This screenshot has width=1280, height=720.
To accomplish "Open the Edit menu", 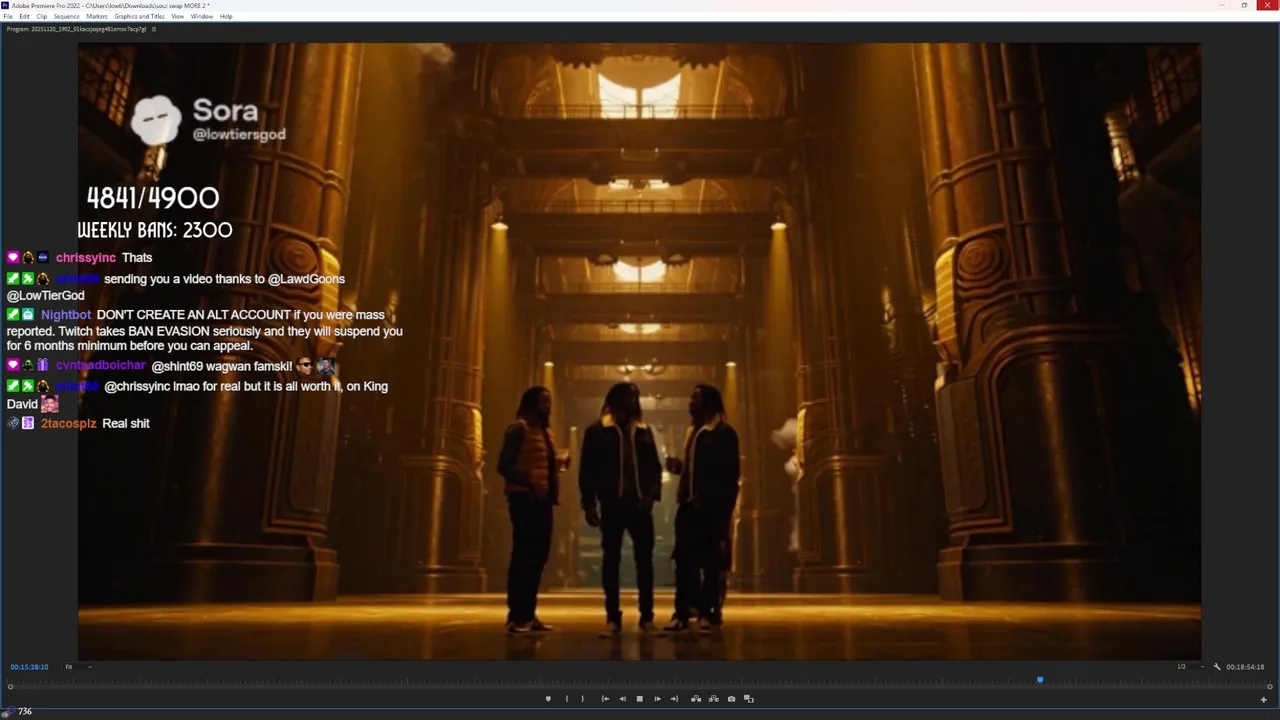I will point(24,16).
